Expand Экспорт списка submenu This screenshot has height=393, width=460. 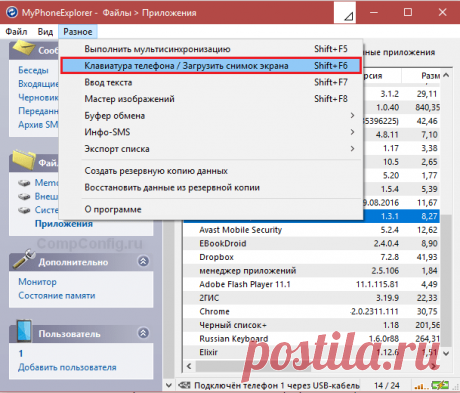211,149
